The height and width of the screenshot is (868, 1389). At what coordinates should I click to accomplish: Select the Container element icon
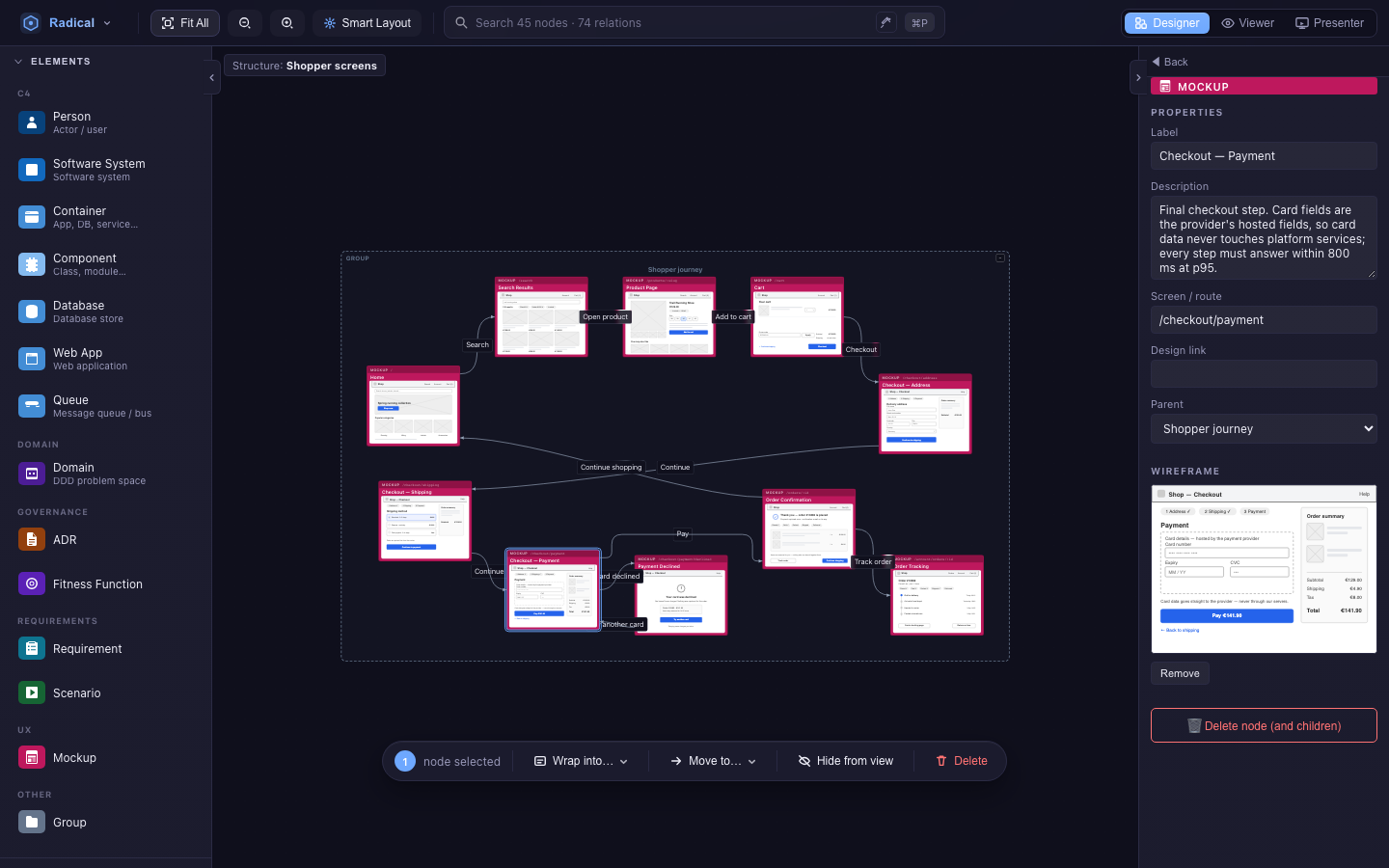(x=32, y=217)
